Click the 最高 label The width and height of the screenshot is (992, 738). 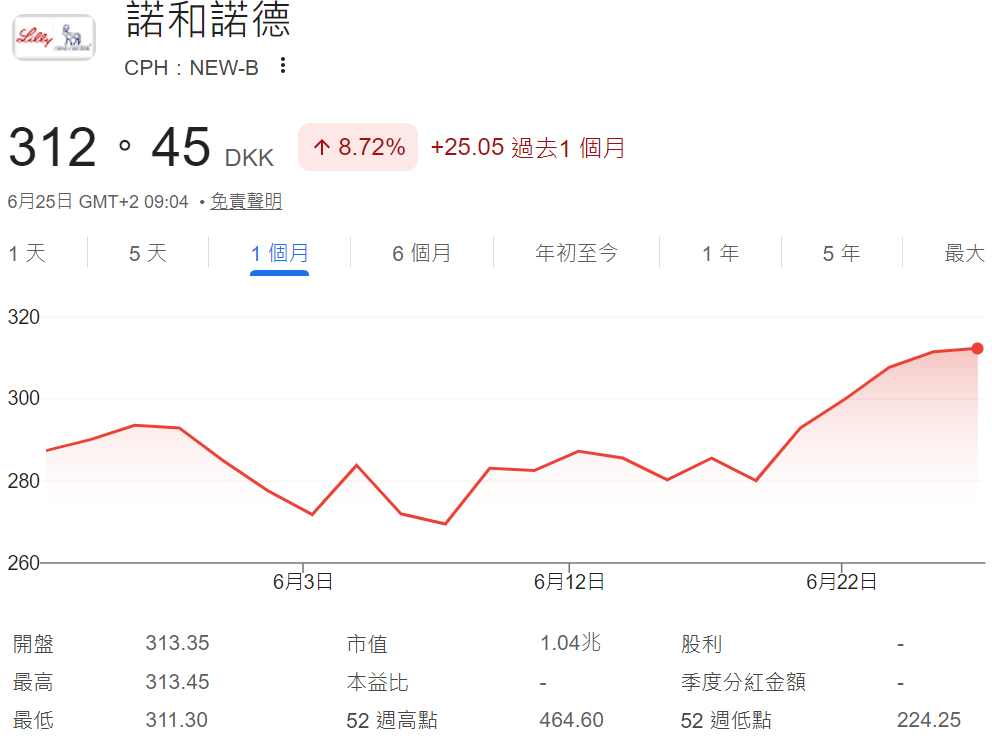(34, 682)
